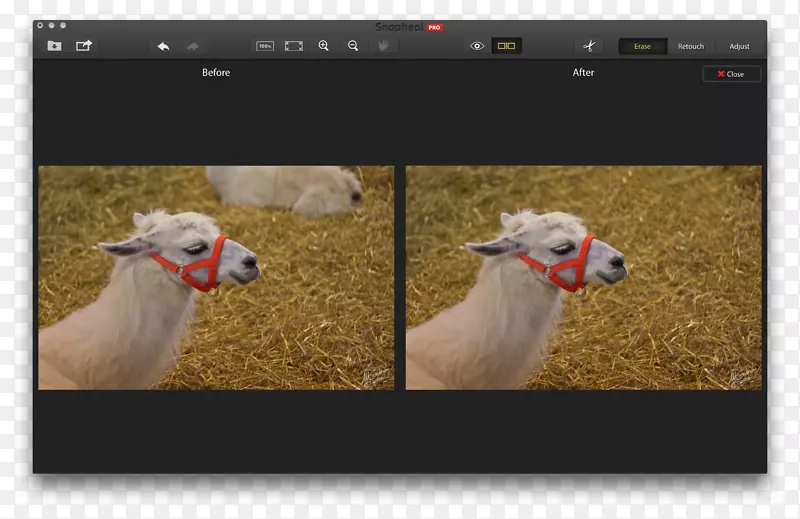Click the open image folder icon
This screenshot has height=519, width=800.
(x=54, y=46)
